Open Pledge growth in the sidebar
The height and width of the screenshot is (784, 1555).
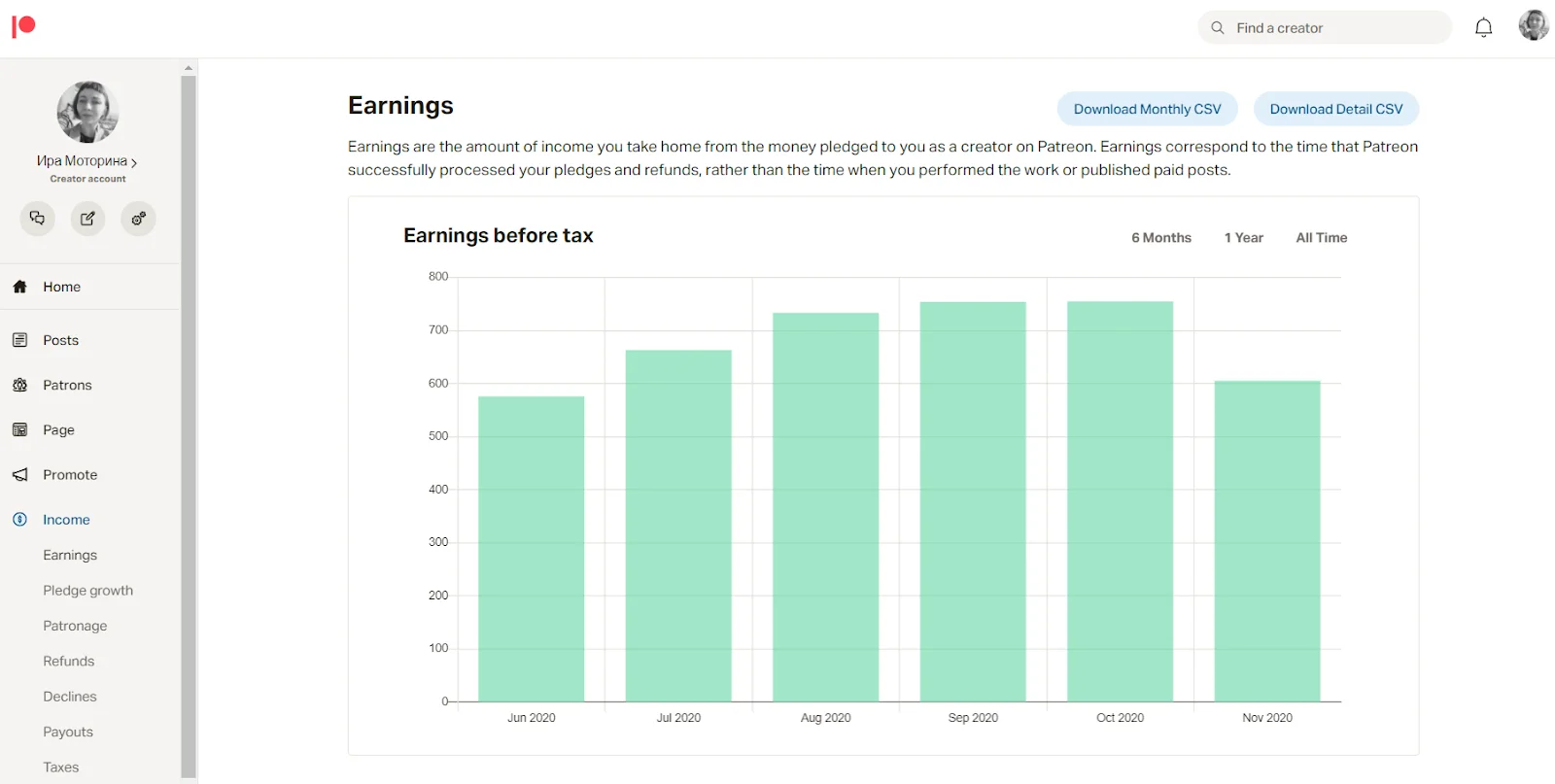(87, 591)
